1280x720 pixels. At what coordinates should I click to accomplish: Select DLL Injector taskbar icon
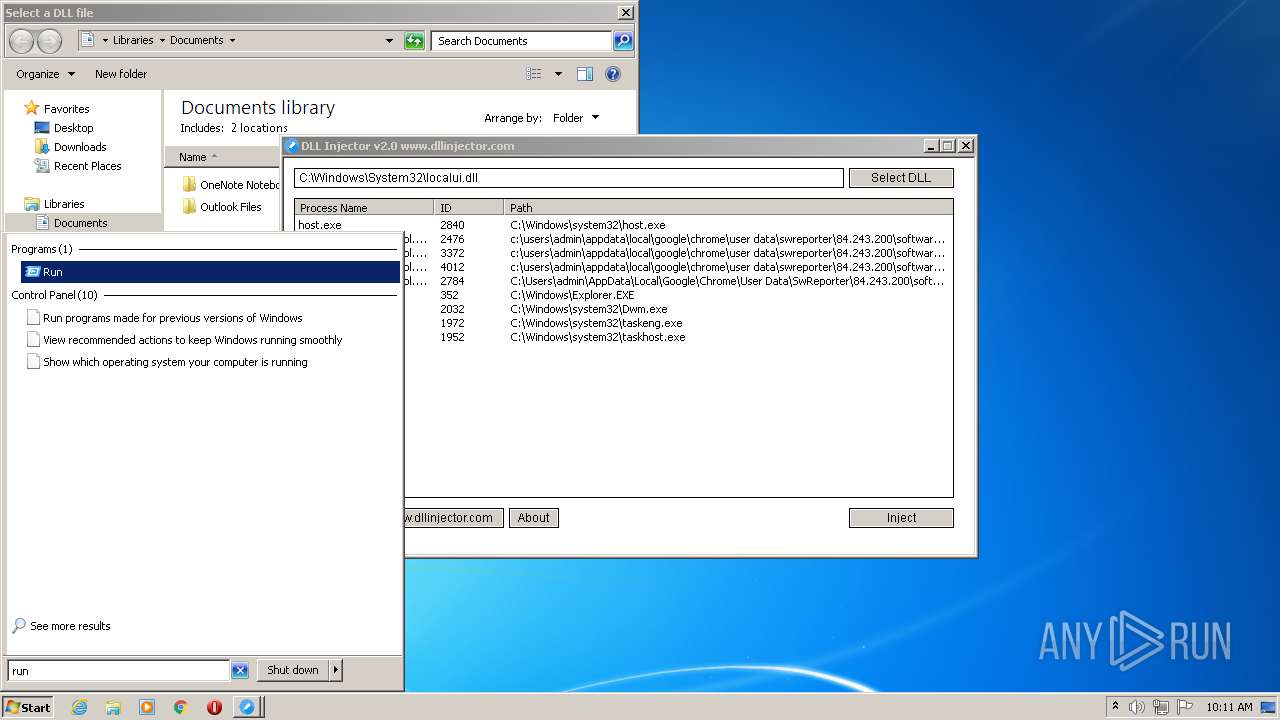click(x=247, y=707)
